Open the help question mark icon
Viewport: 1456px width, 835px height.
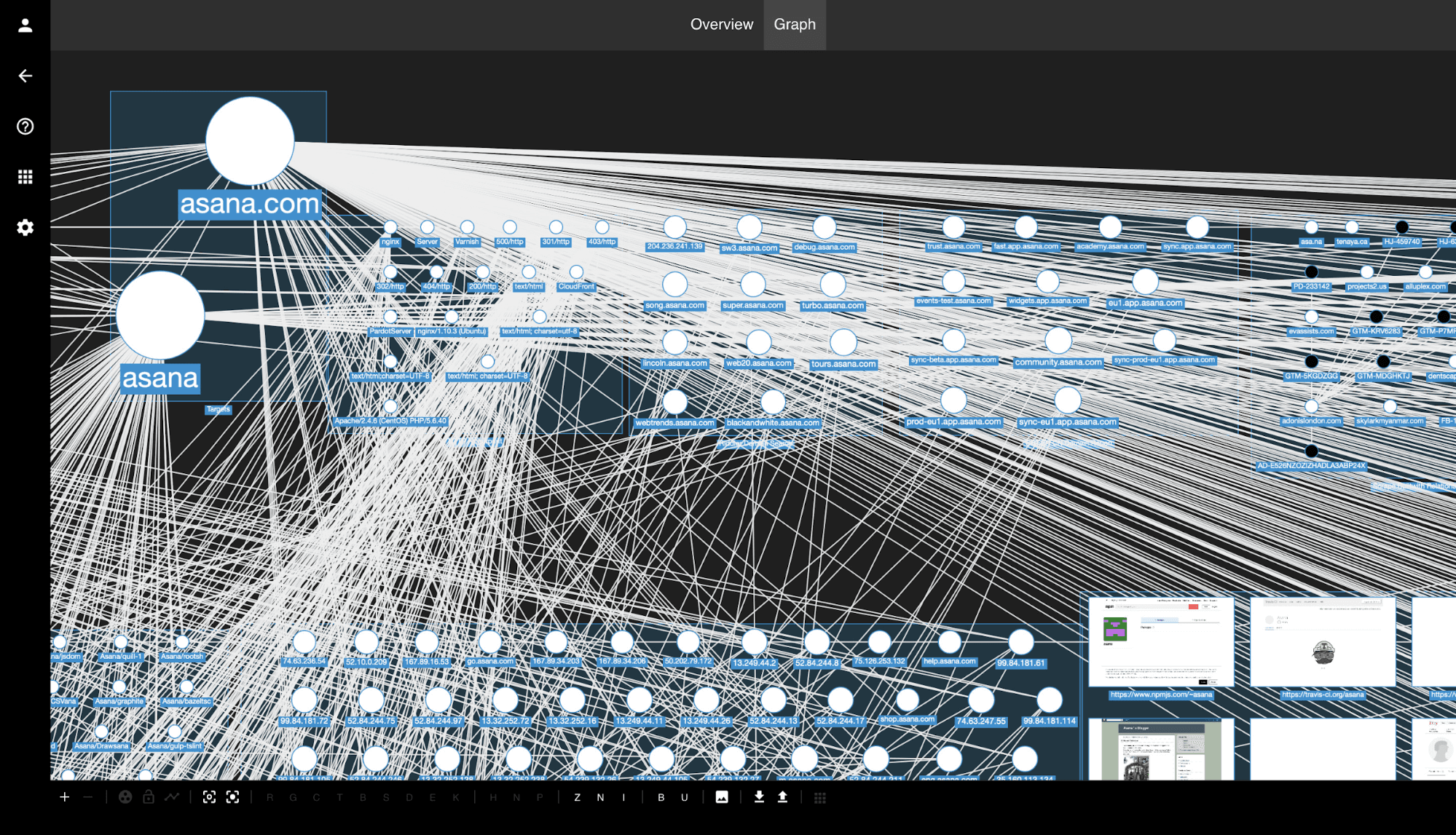(25, 127)
